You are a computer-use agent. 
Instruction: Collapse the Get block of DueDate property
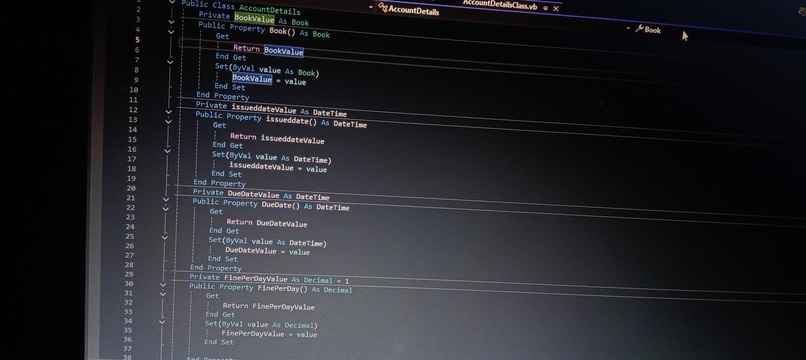point(165,209)
